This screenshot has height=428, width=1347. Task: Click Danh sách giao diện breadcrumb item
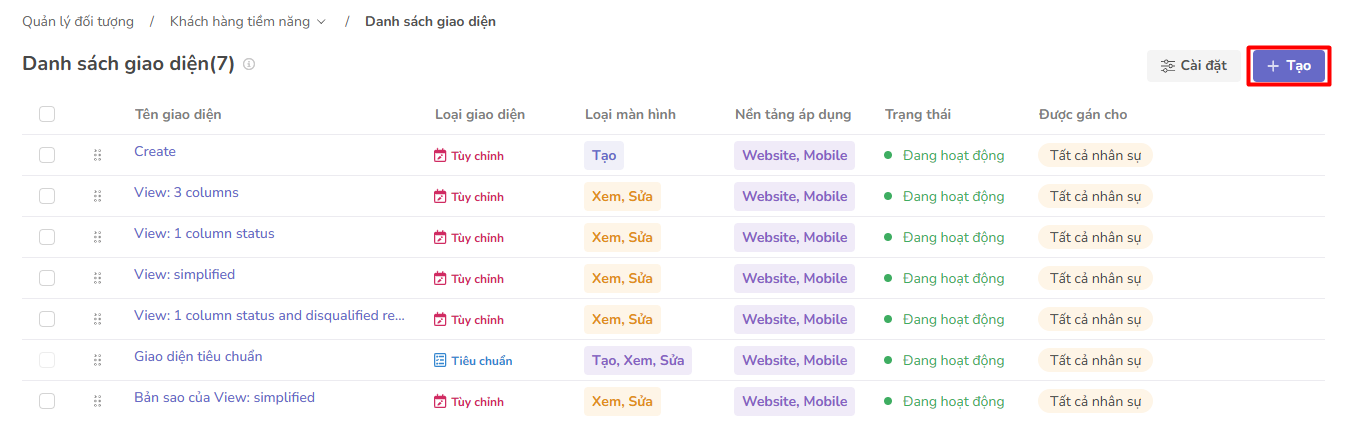pos(430,21)
